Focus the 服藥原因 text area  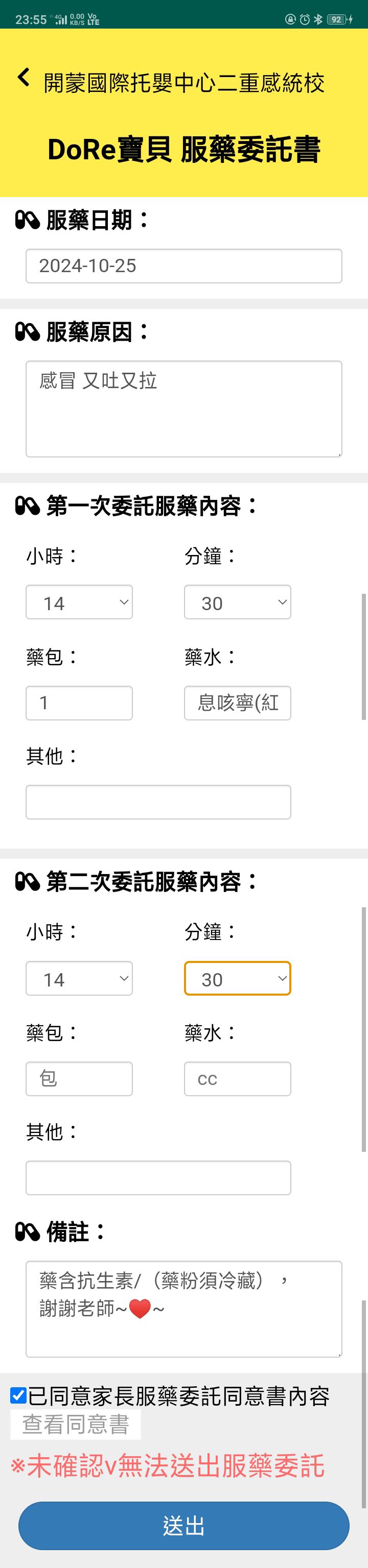[184, 409]
